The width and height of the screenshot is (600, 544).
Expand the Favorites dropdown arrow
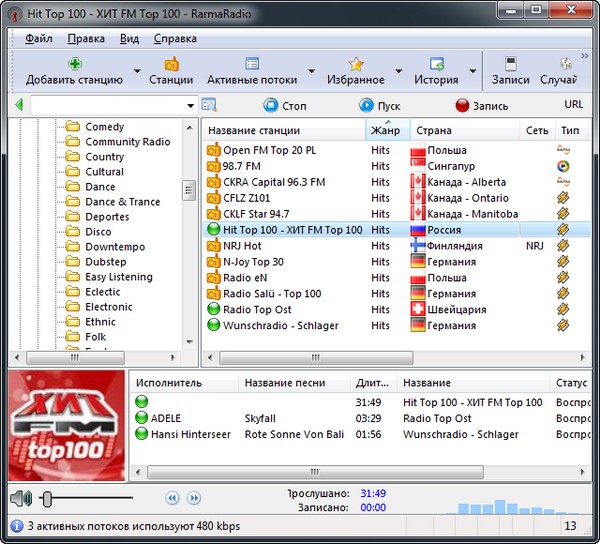point(397,72)
